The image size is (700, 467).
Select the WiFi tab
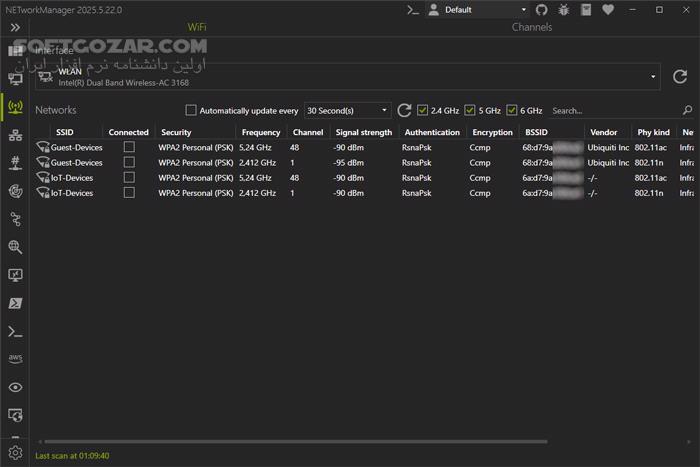197,27
